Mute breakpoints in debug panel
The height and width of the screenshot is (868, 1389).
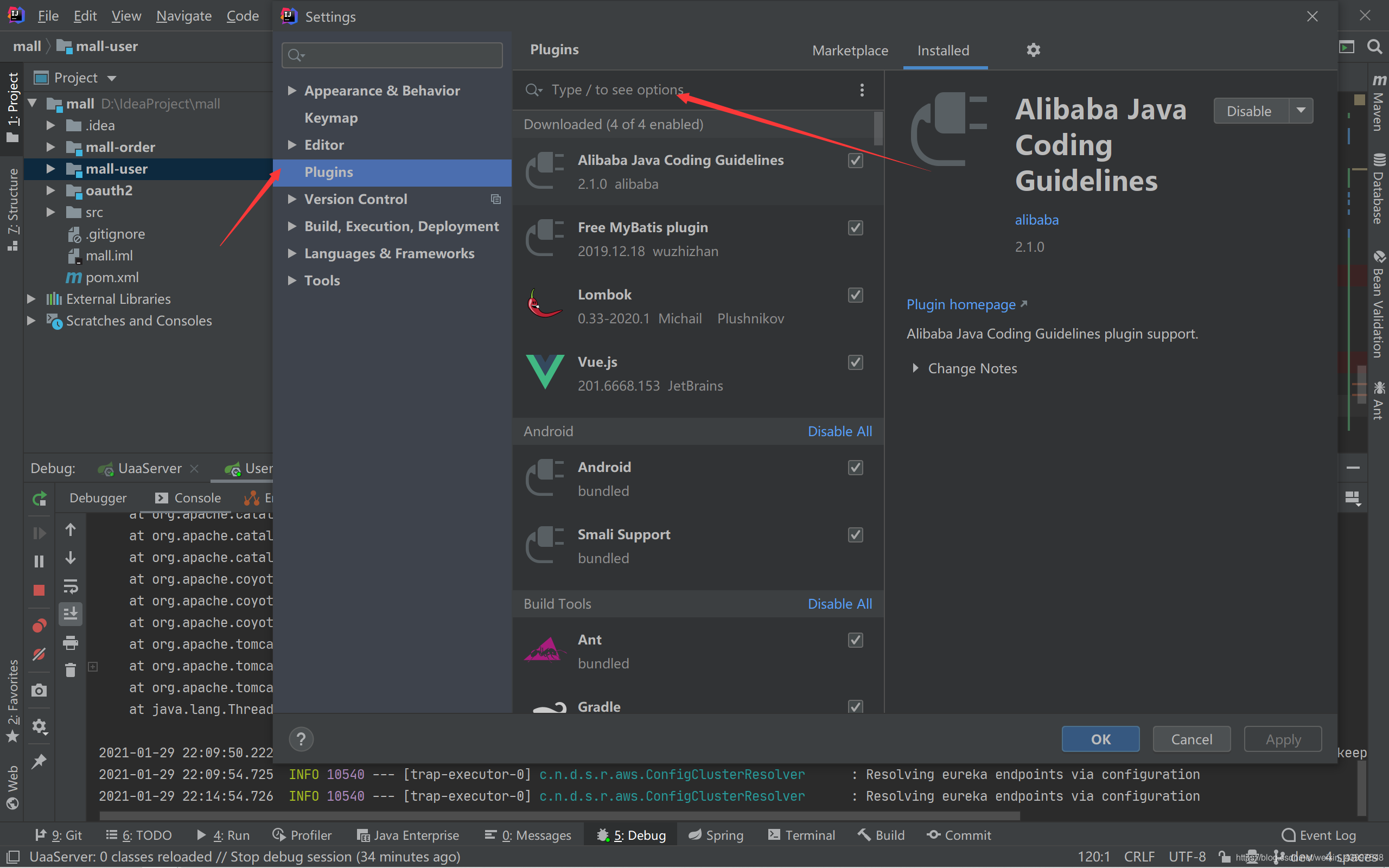[39, 654]
